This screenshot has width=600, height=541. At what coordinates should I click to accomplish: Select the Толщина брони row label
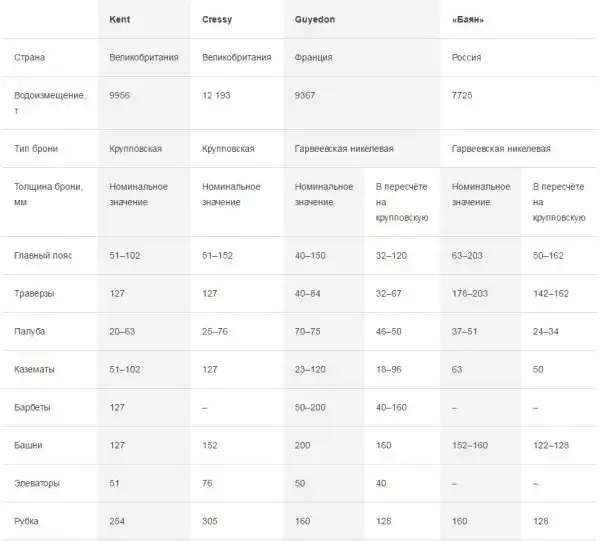coord(48,193)
